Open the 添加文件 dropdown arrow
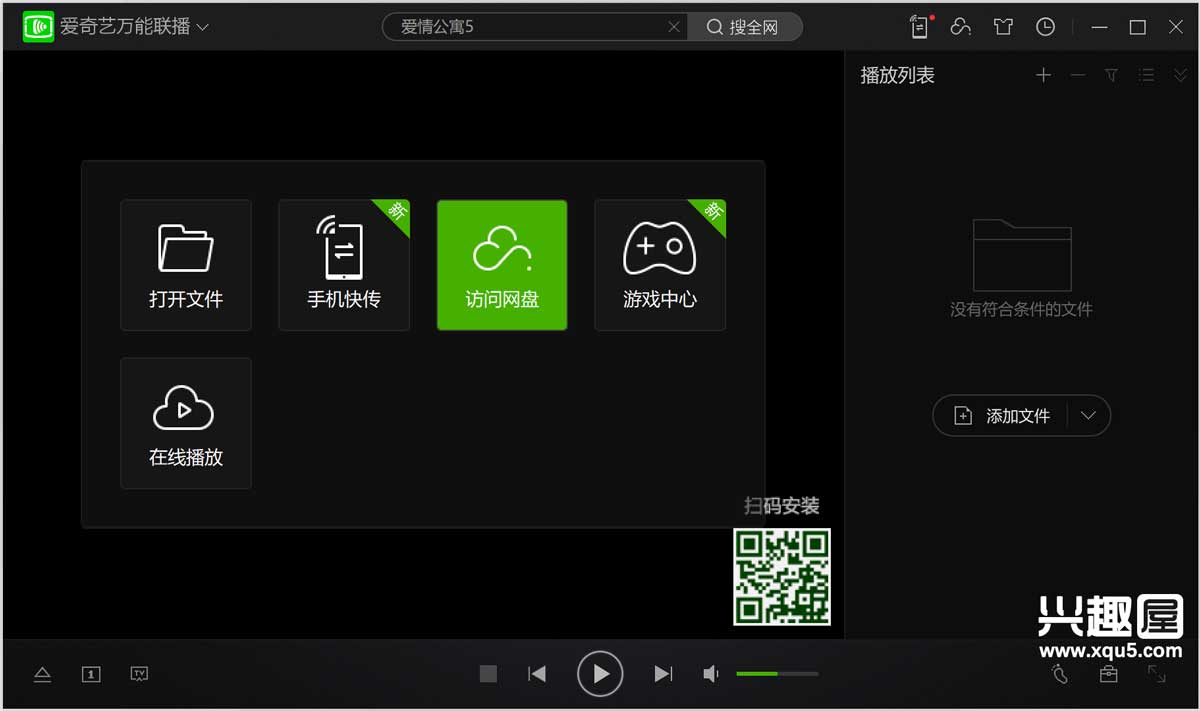This screenshot has height=711, width=1200. click(1089, 416)
